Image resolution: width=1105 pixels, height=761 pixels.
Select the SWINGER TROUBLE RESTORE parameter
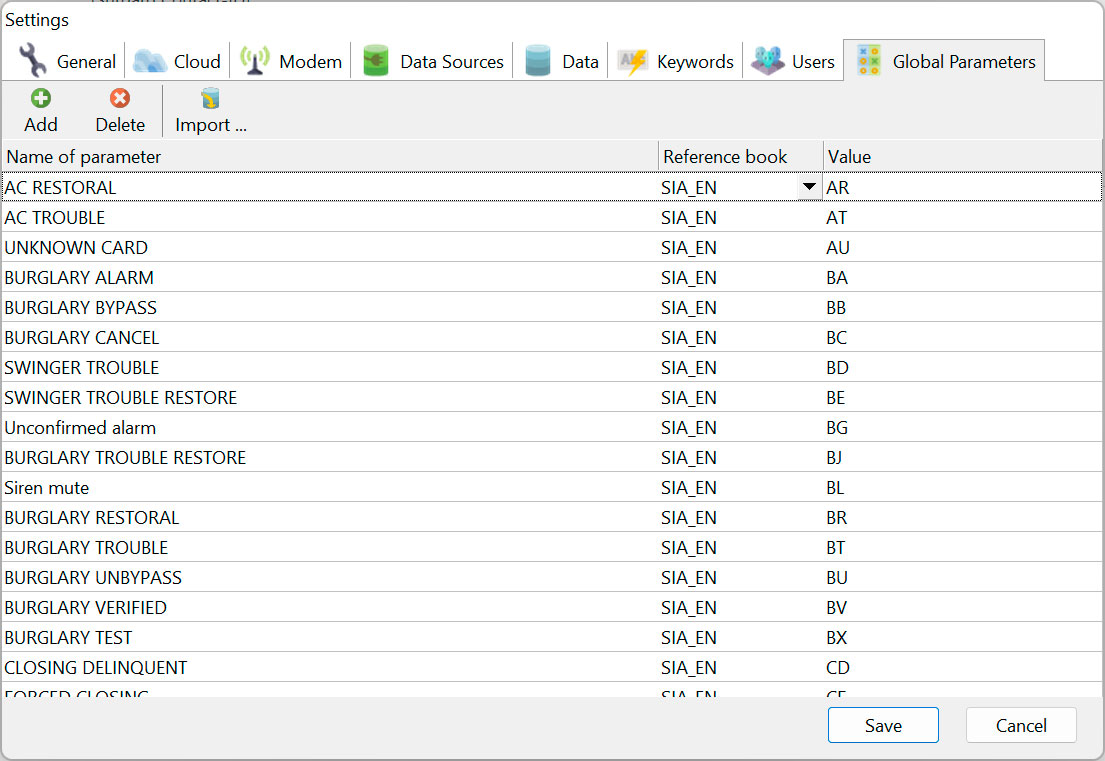tap(121, 397)
